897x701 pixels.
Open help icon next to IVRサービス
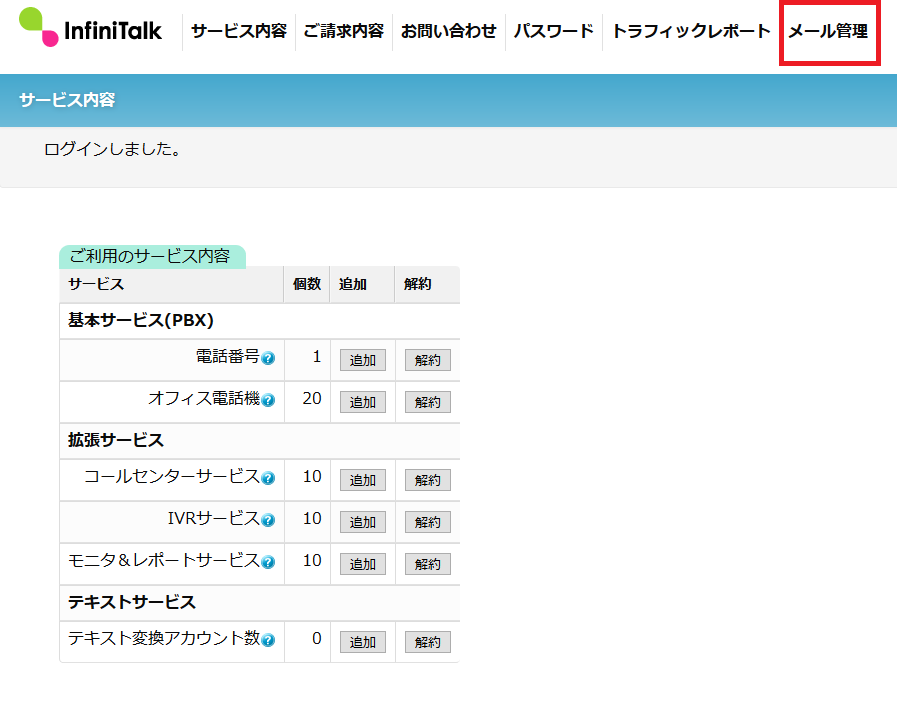pyautogui.click(x=268, y=520)
